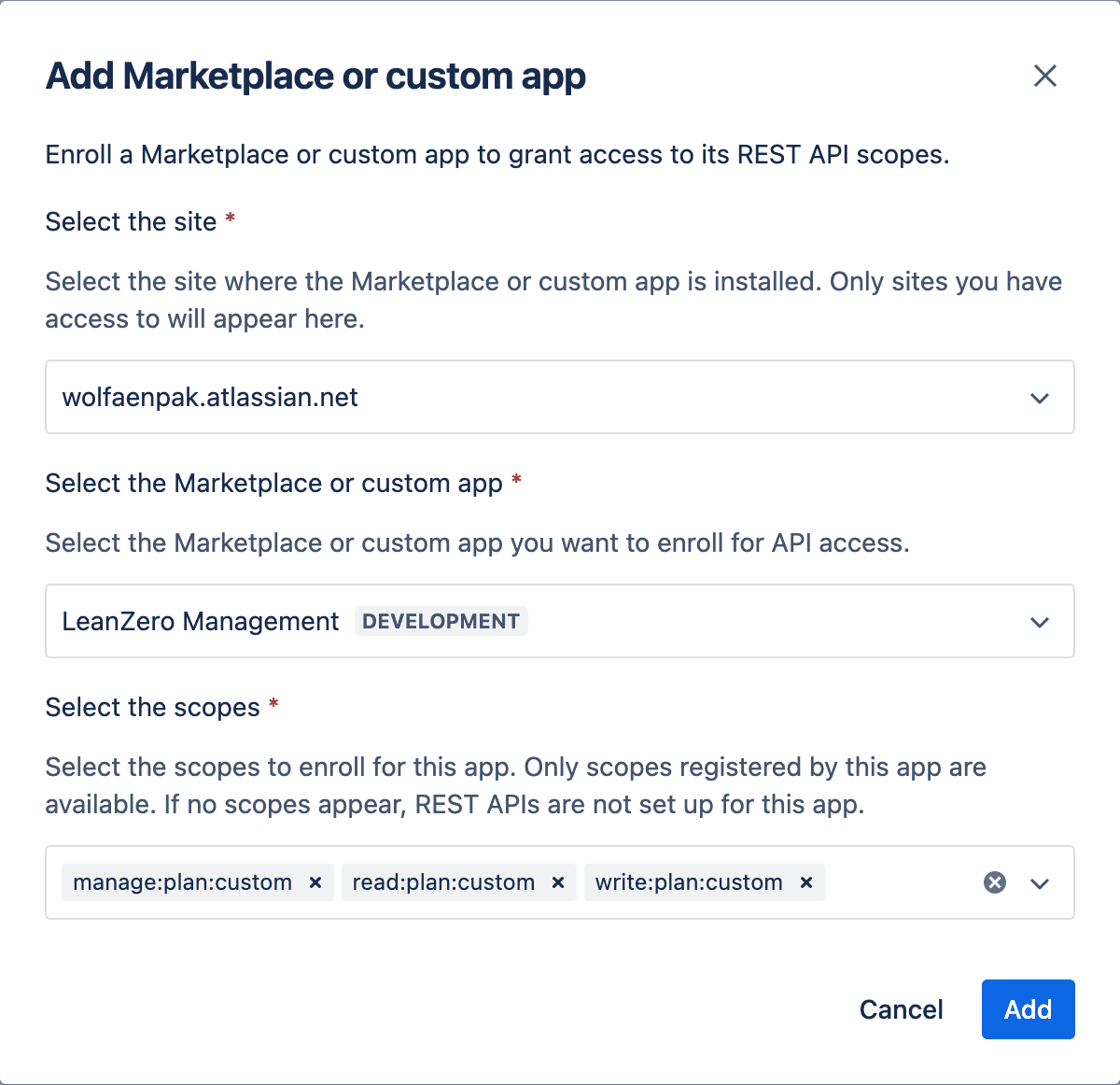1120x1085 pixels.
Task: Open the Marketplace or custom app dropdown
Action: click(560, 621)
